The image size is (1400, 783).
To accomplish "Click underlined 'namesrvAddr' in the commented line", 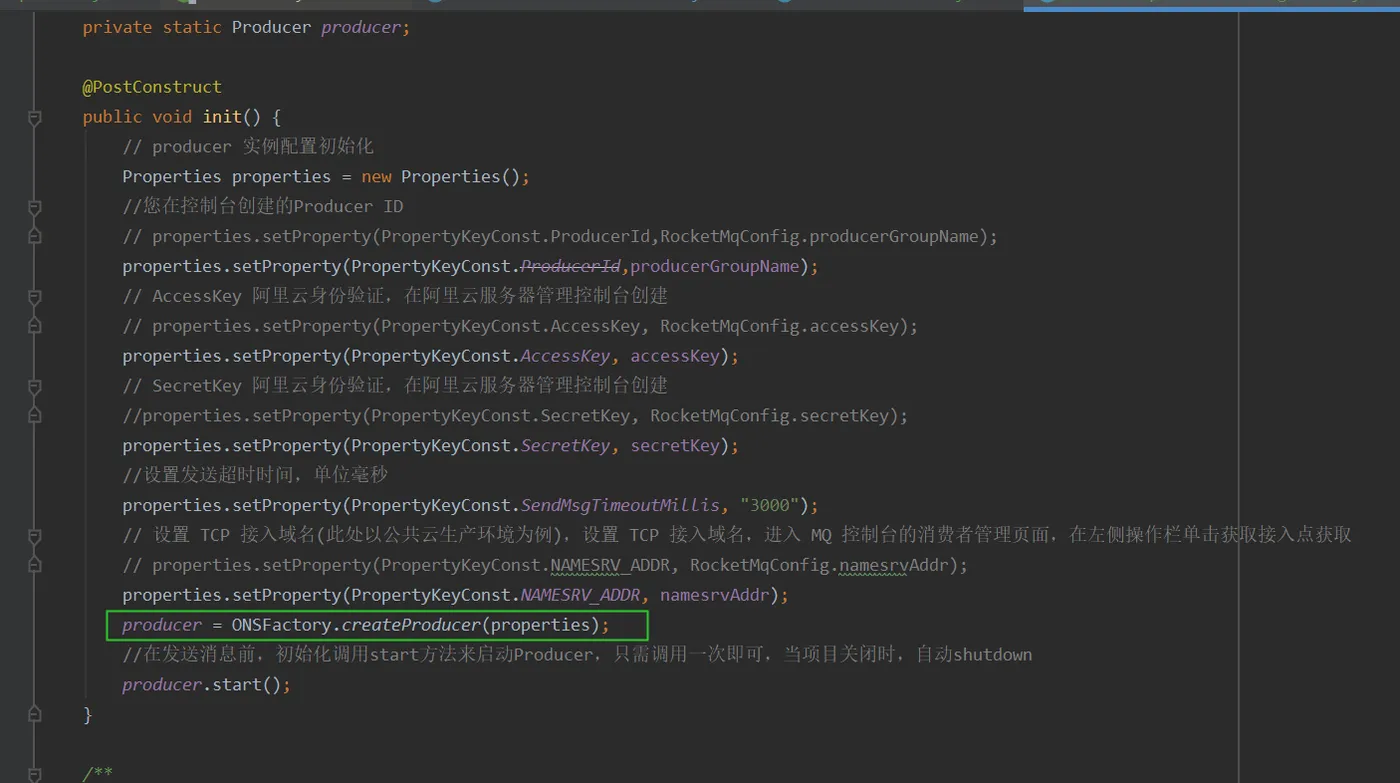I will [893, 565].
